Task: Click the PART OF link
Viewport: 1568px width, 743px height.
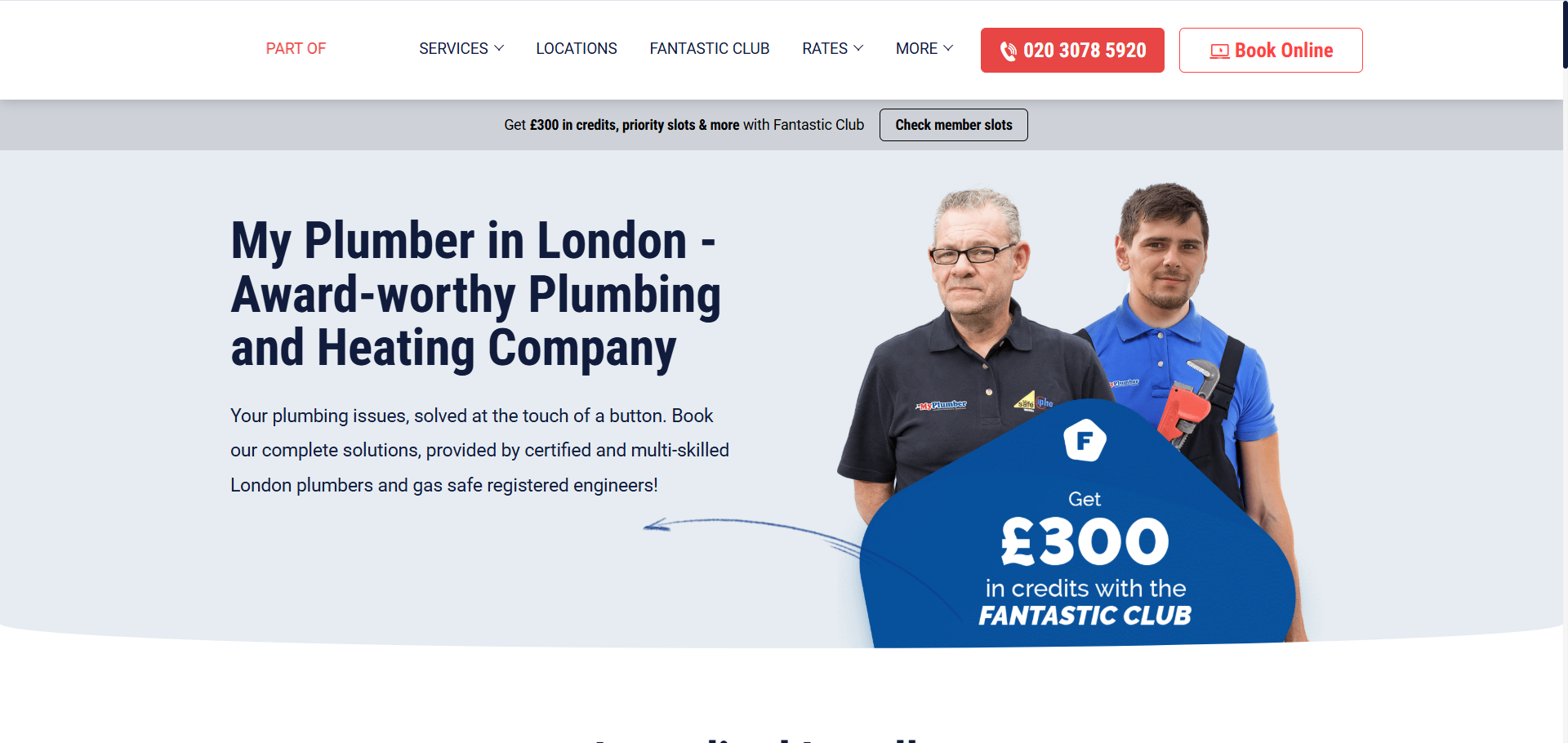Action: coord(296,49)
